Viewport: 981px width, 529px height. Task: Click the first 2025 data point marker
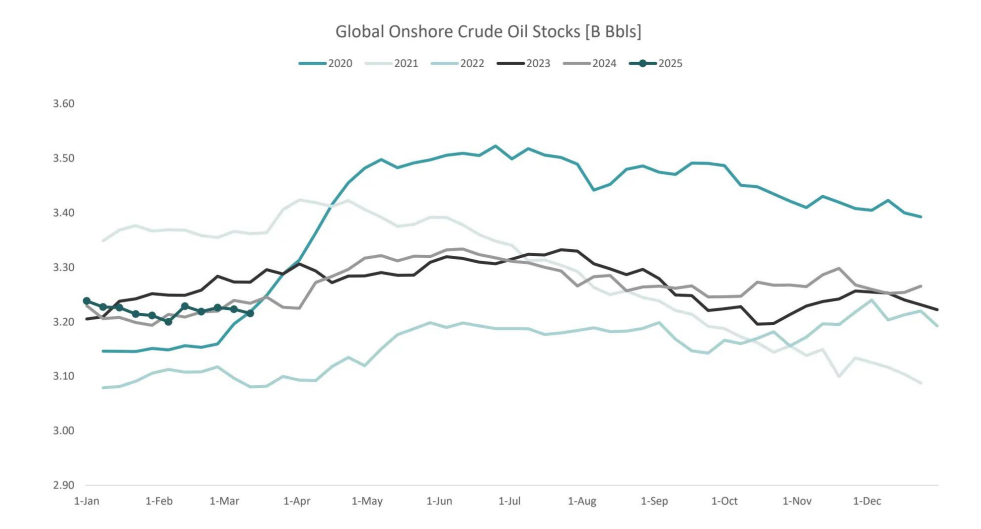coord(87,301)
